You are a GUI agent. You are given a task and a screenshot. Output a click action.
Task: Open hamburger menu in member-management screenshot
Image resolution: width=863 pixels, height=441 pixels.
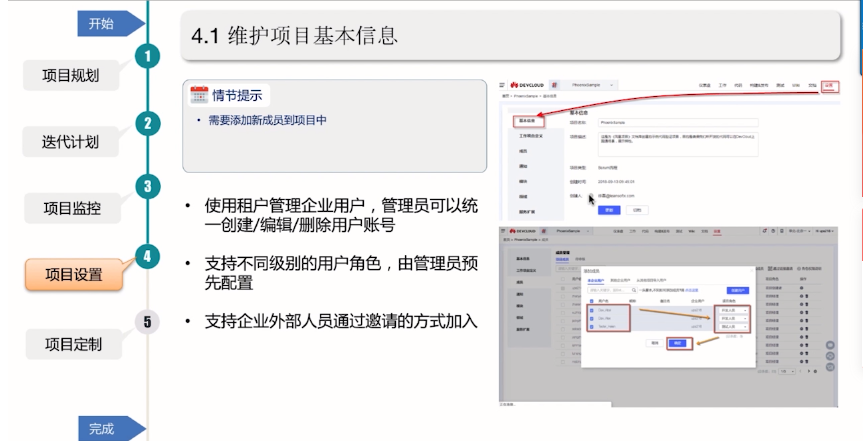(502, 231)
